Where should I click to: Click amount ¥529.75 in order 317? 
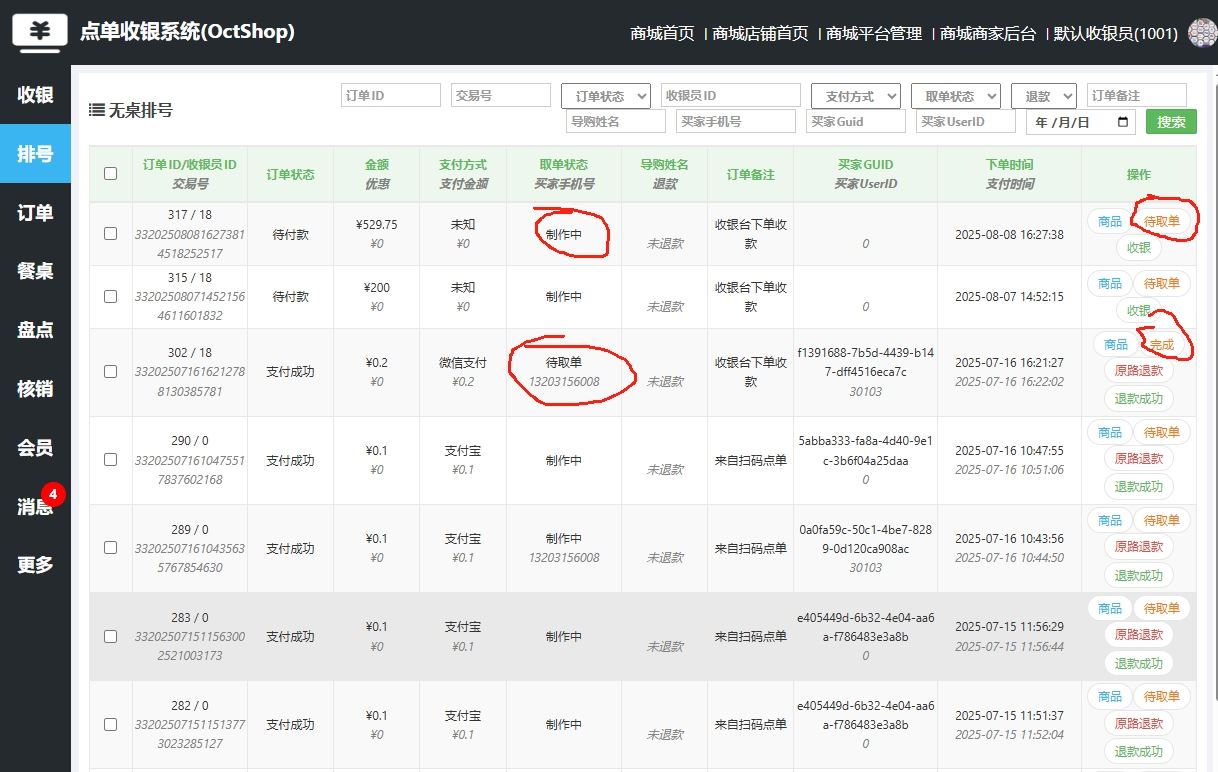(376, 225)
